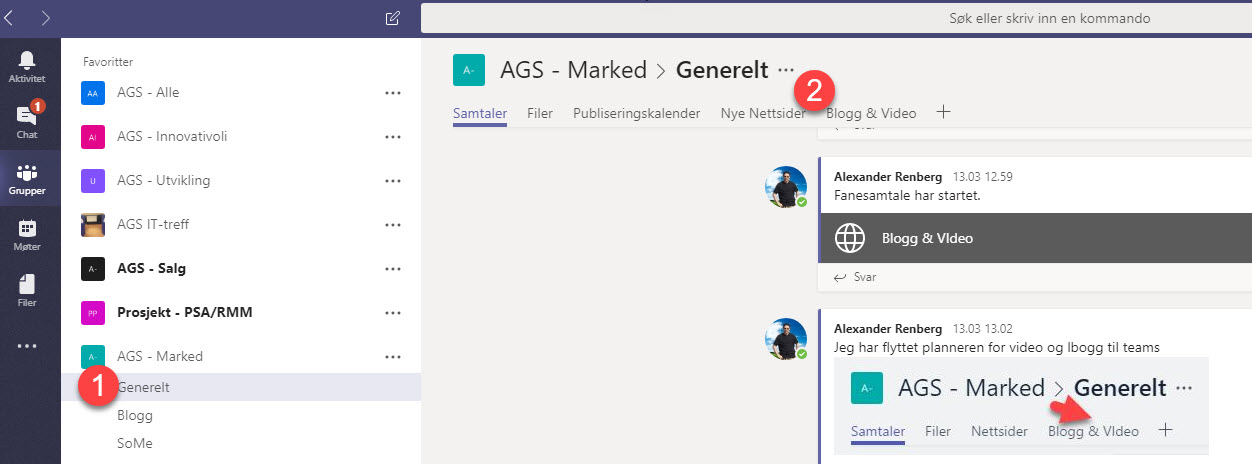Open the Aktivitet bell in sidebar
This screenshot has width=1252, height=464.
(x=27, y=66)
